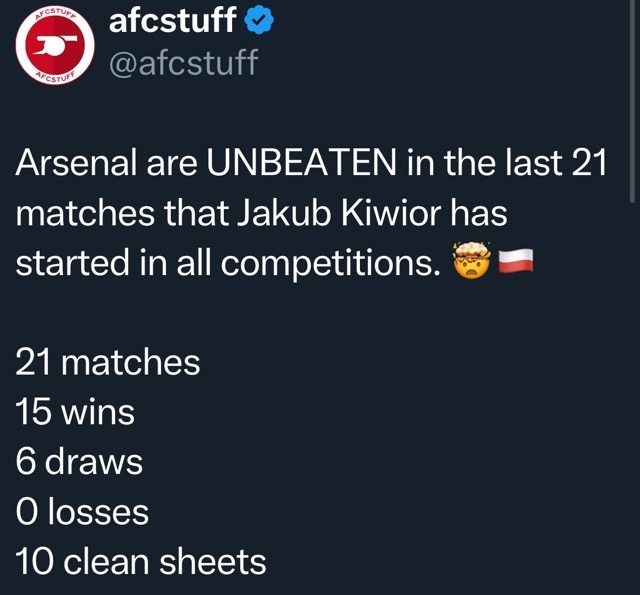
Task: Click the Poland flag emoji
Action: (x=517, y=262)
